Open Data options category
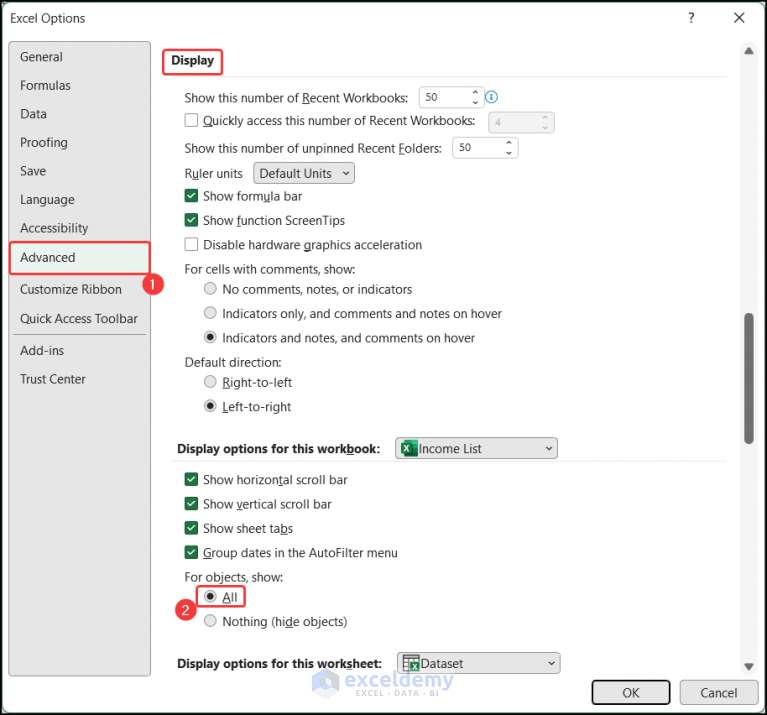This screenshot has width=767, height=715. [79, 114]
